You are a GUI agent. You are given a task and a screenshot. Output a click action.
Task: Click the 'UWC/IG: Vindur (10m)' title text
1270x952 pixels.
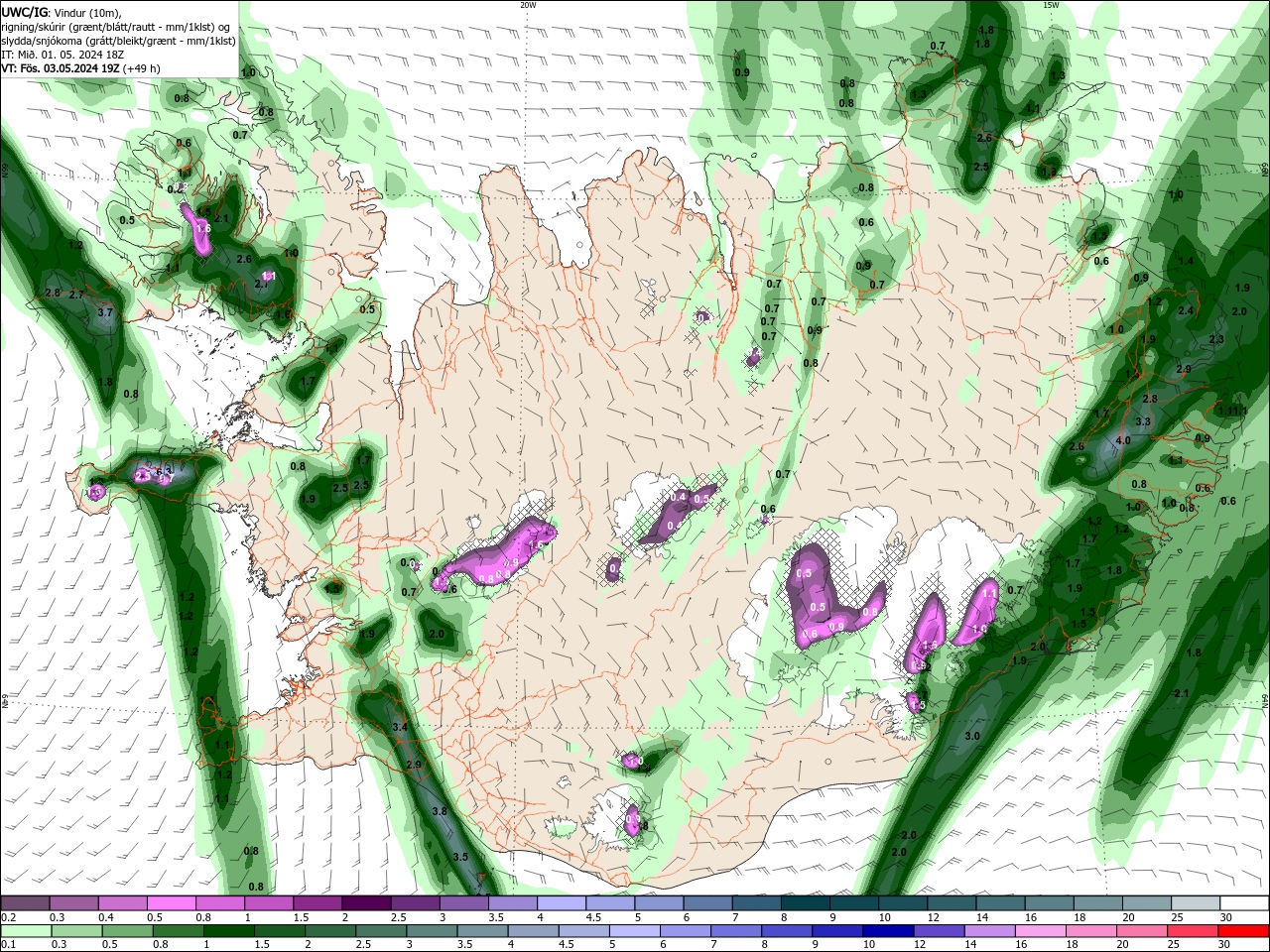click(61, 12)
